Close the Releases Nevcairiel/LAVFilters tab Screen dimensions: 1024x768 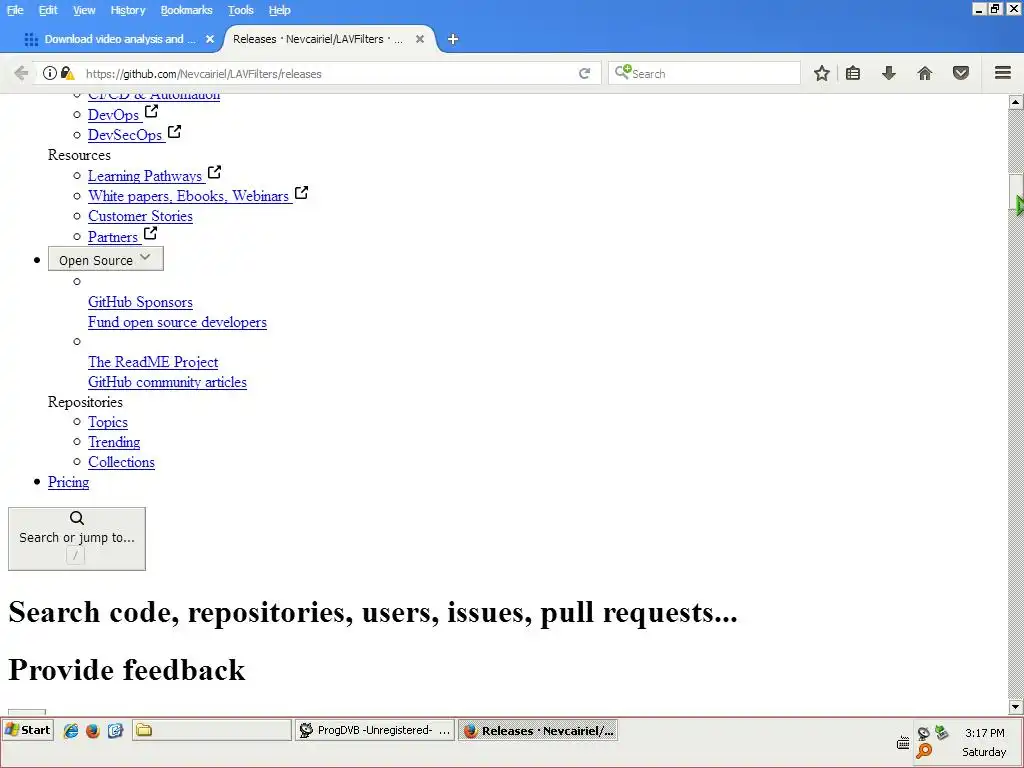point(420,39)
